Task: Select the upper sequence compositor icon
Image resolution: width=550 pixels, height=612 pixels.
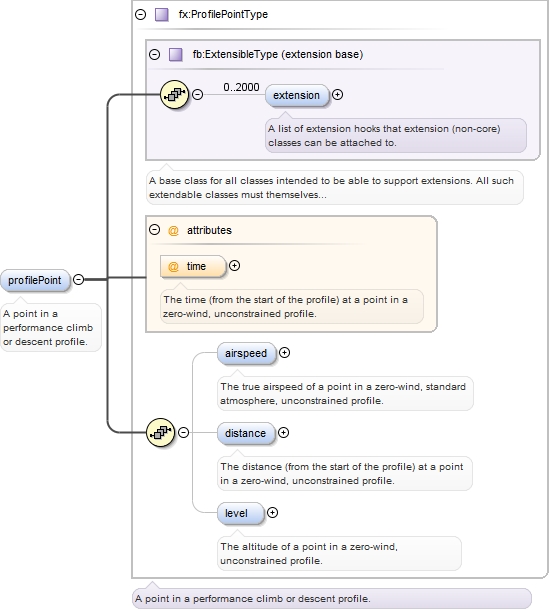Action: 174,94
